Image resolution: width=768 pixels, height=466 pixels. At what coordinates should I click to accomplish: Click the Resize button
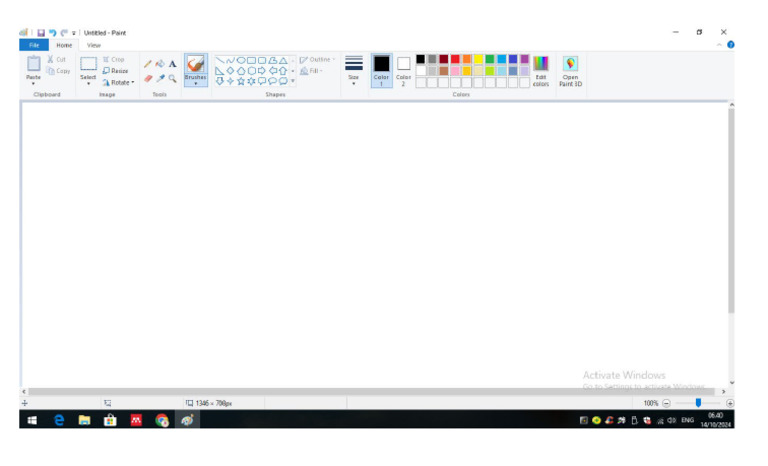pos(116,71)
